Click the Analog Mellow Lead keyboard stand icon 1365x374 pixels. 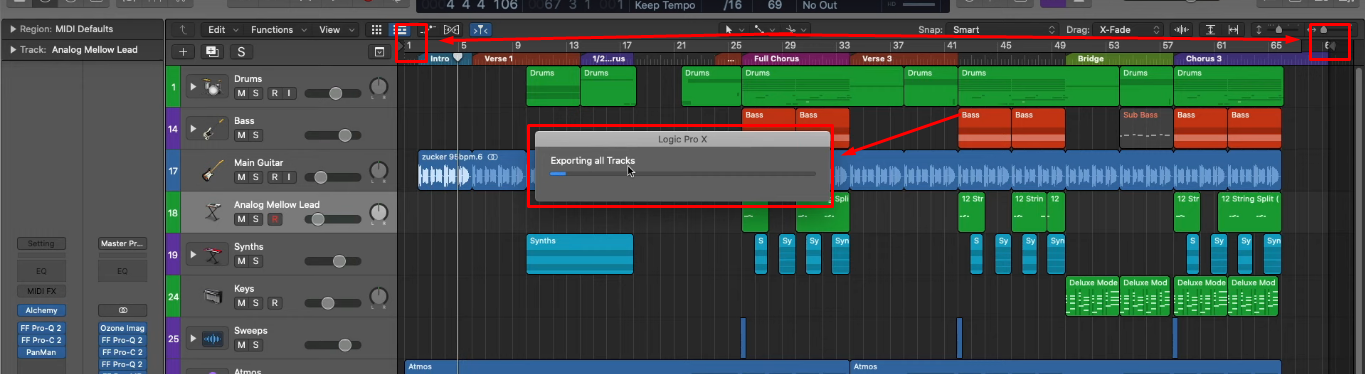point(212,212)
